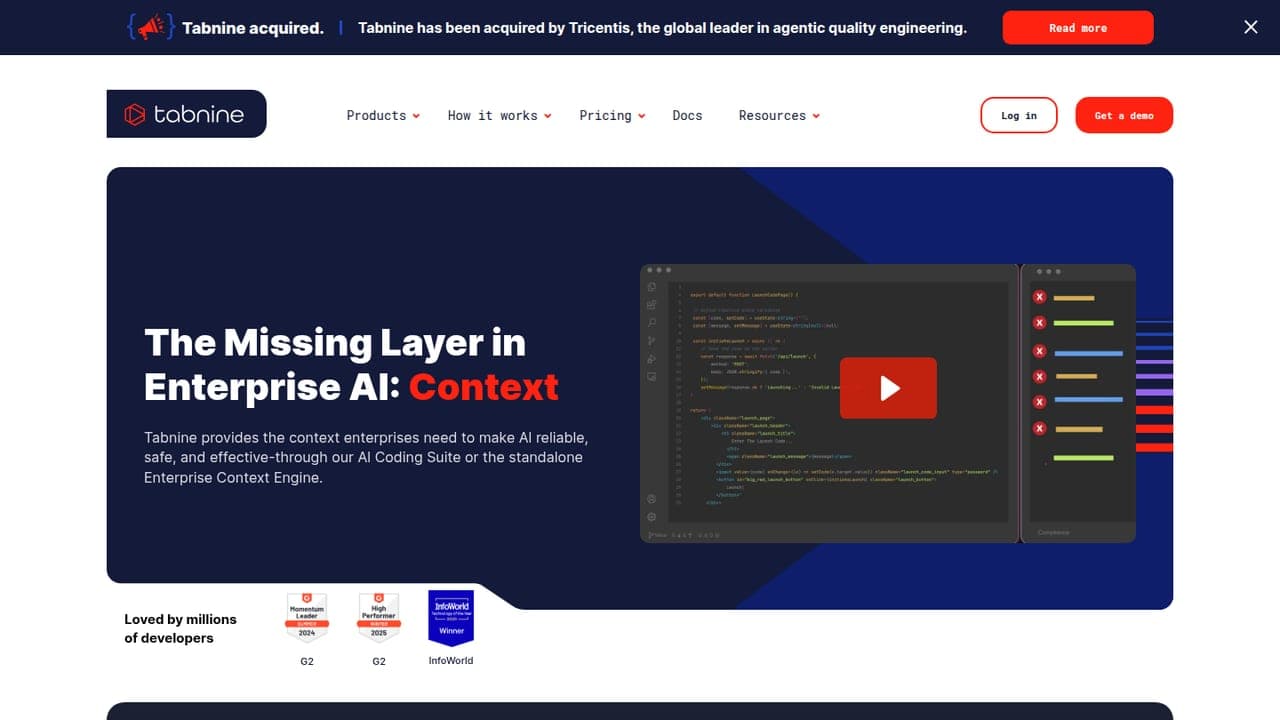1280x720 pixels.
Task: Click the G2 Momentum Leader 2024 badge
Action: [307, 617]
